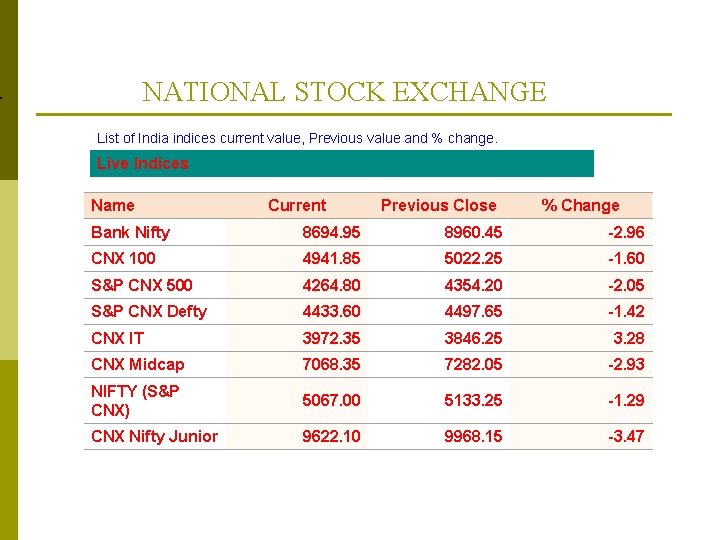Click CNX Midcap current value 7068.35
Viewport: 720px width, 540px height.
331,365
